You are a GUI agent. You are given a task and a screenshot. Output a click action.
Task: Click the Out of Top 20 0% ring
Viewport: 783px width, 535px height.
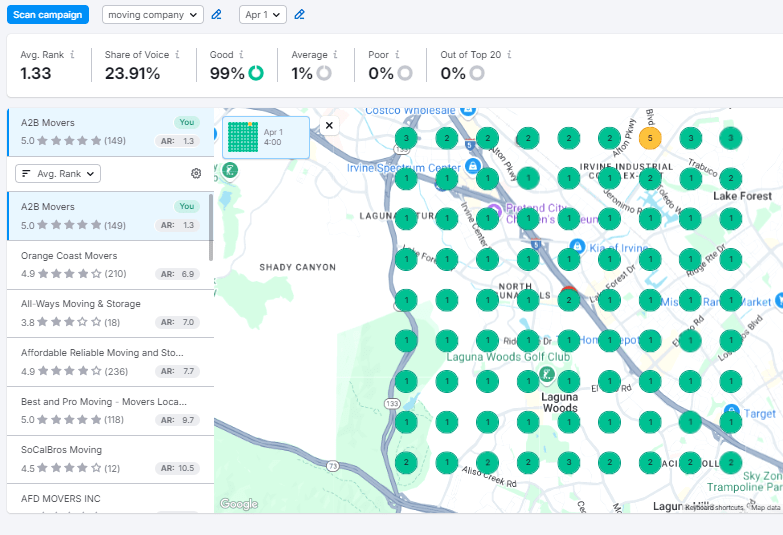pyautogui.click(x=477, y=73)
